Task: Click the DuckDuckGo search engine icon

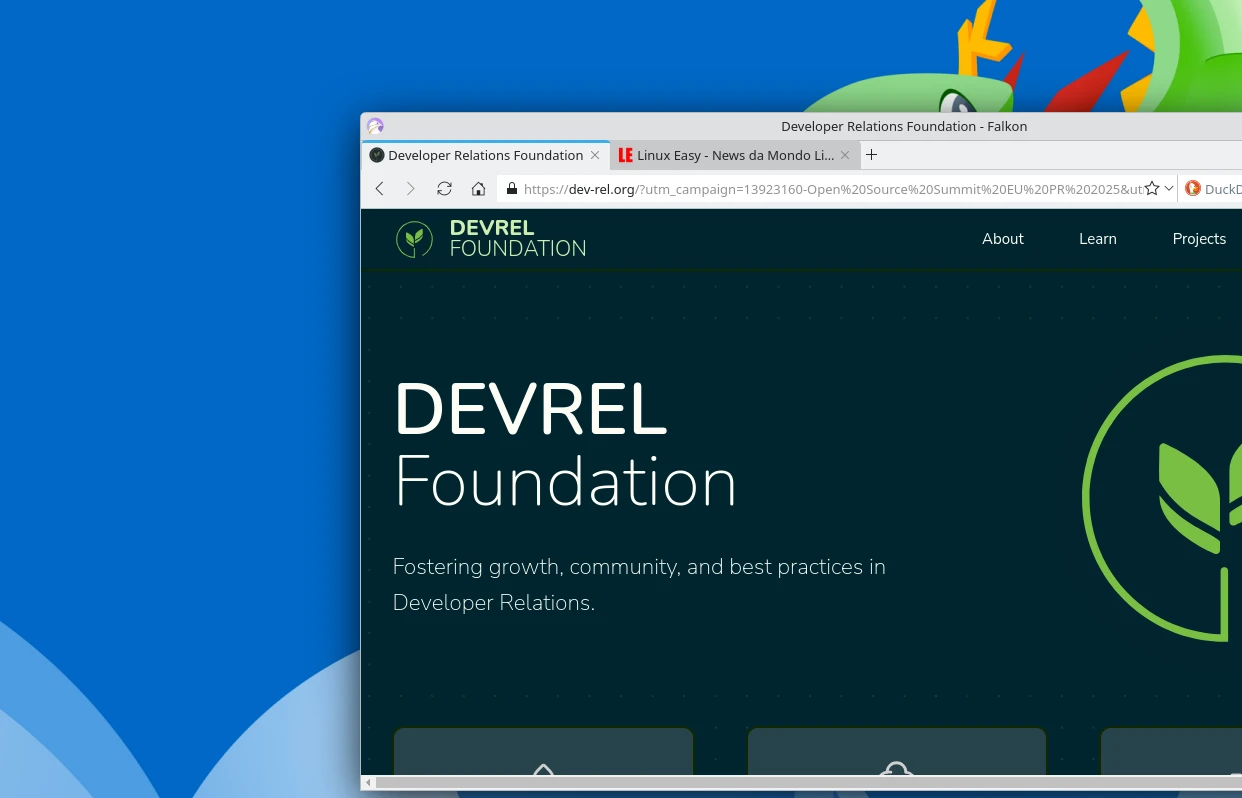Action: point(1192,188)
